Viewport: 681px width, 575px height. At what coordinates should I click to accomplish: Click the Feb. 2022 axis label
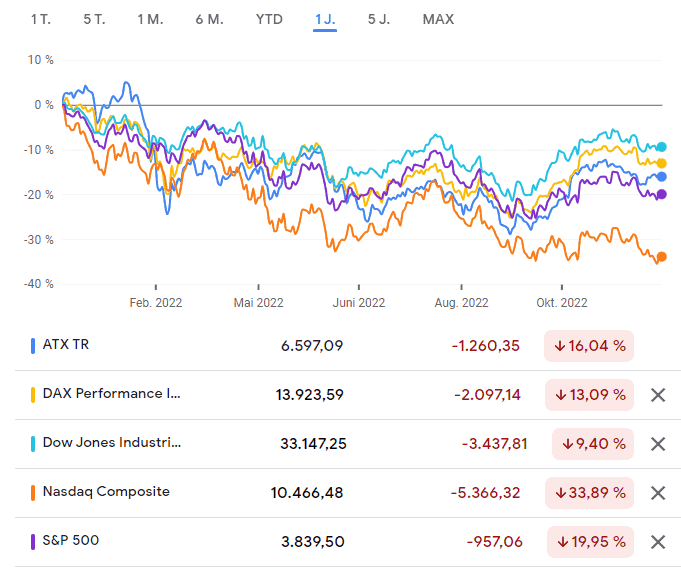155,303
